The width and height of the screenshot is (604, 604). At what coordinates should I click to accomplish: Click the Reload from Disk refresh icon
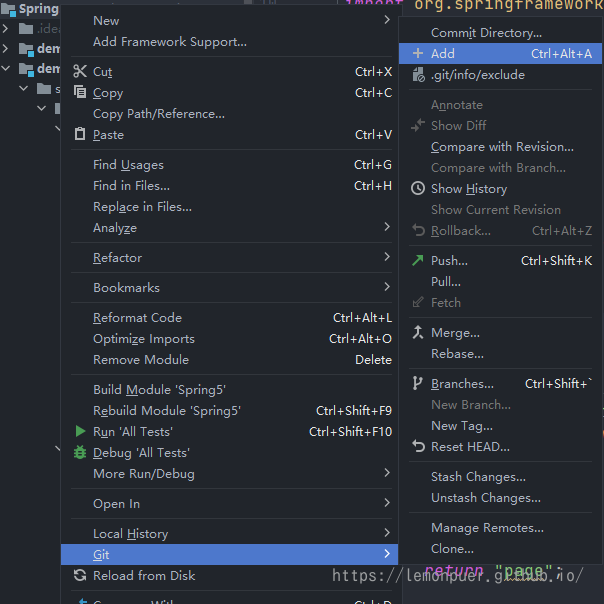point(80,575)
